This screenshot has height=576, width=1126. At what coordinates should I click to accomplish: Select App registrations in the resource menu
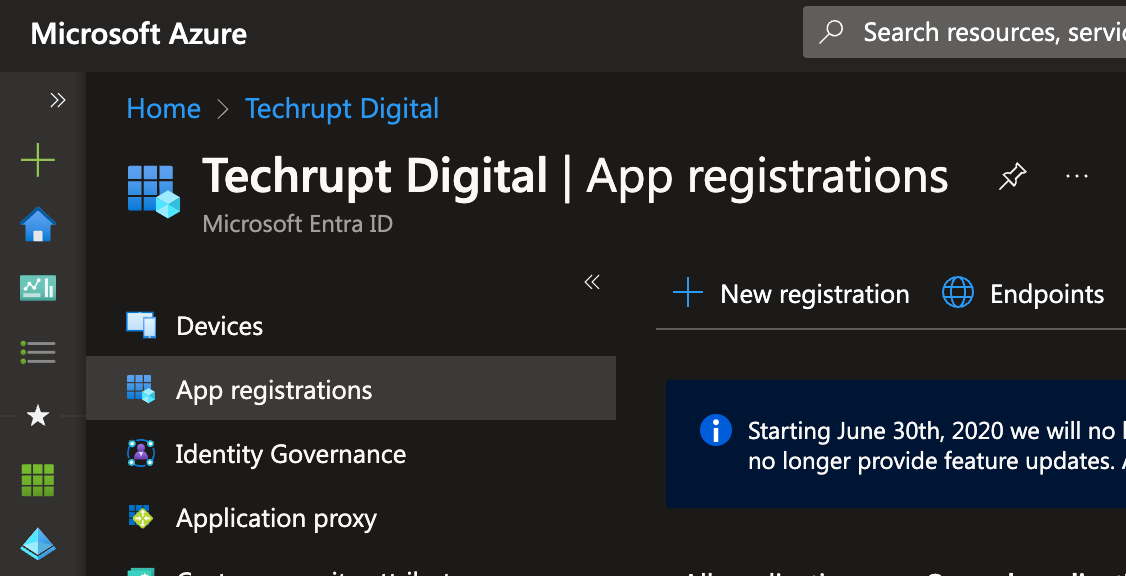coord(274,390)
